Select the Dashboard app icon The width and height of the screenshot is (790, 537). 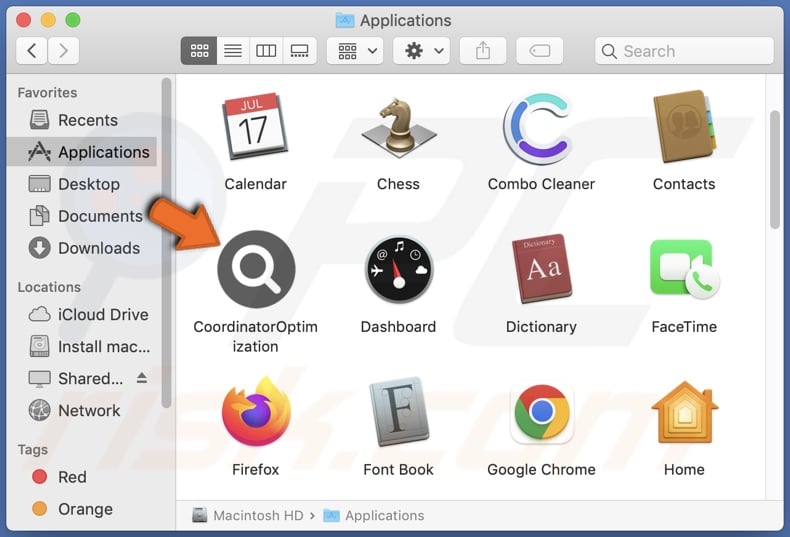coord(399,269)
